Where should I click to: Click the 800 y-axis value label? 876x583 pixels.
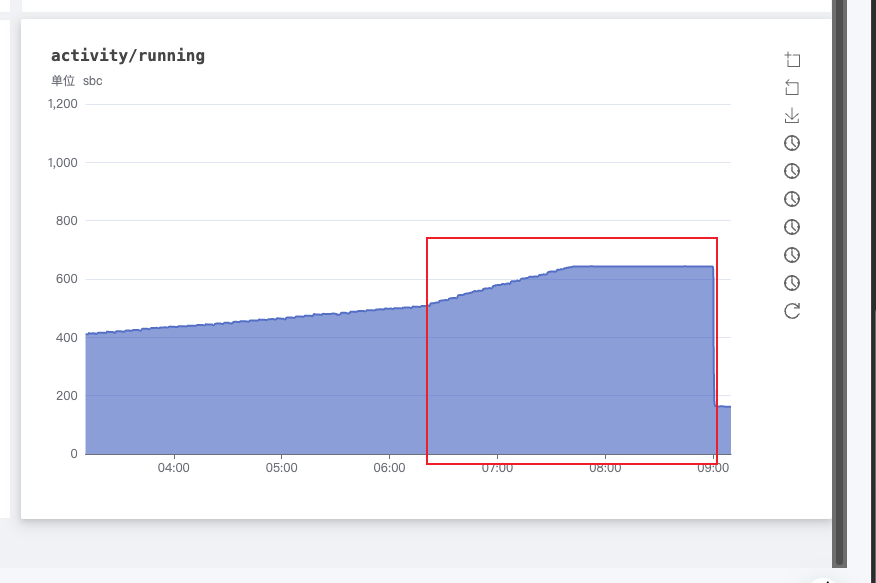(x=66, y=221)
